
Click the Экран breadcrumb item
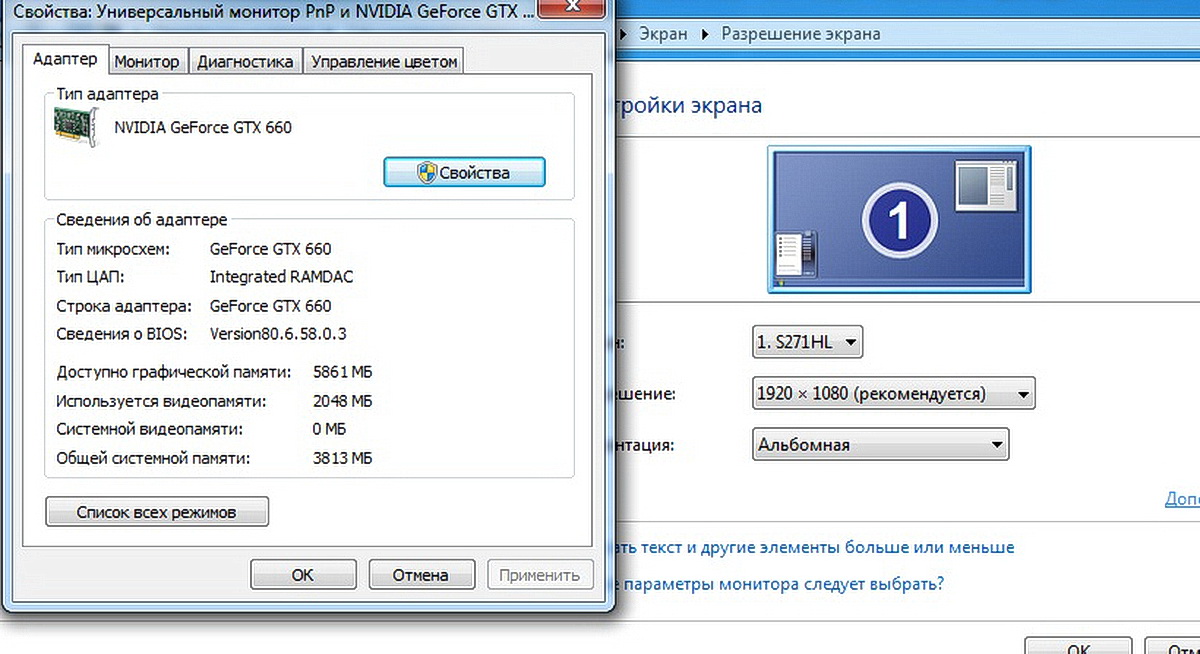664,34
